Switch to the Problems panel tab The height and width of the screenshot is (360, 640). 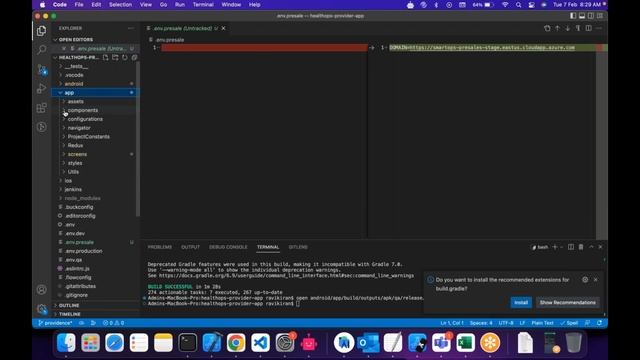pos(160,247)
